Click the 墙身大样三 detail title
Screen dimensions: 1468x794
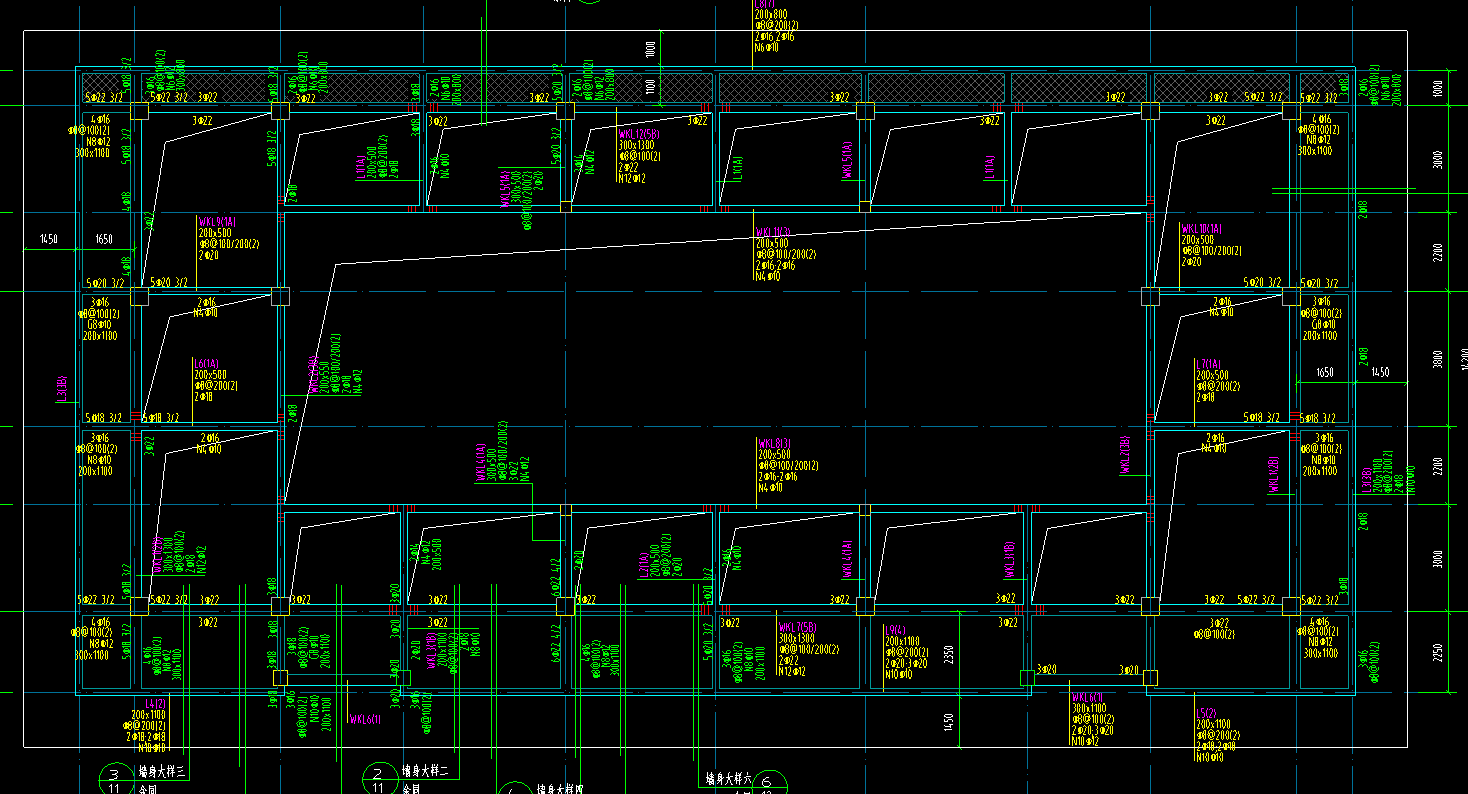coord(162,772)
